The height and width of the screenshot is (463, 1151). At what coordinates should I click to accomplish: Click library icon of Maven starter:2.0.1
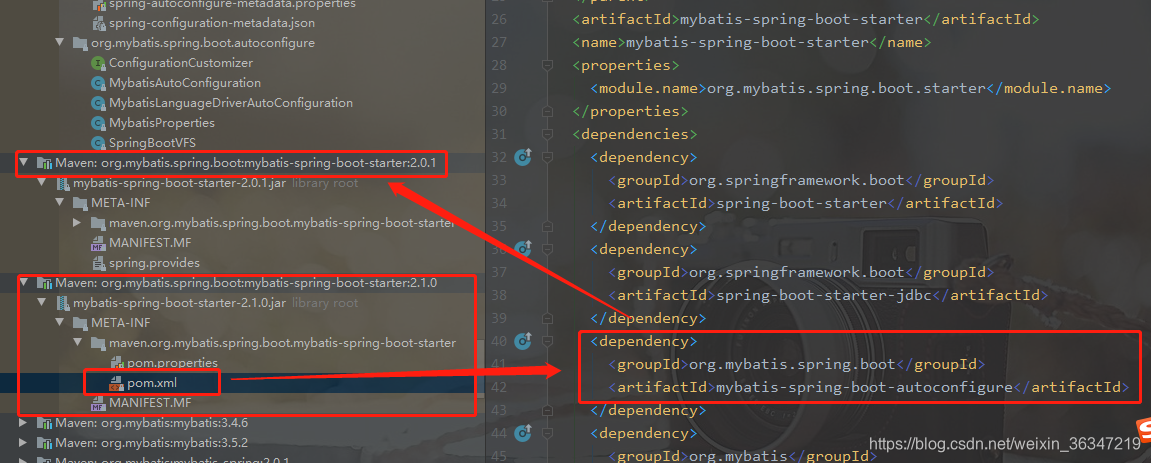(x=44, y=163)
